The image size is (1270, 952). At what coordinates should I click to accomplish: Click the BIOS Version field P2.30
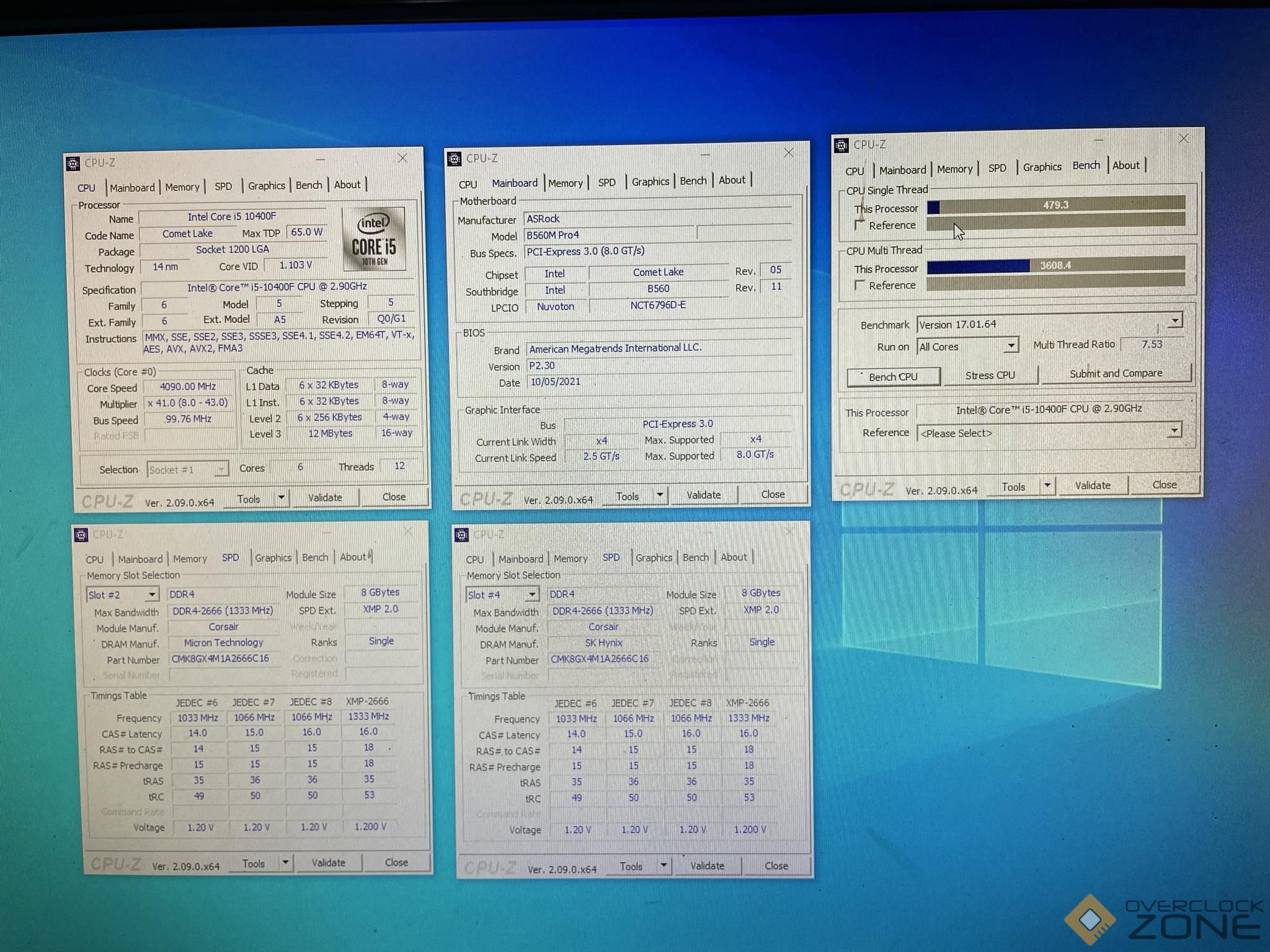pyautogui.click(x=659, y=366)
